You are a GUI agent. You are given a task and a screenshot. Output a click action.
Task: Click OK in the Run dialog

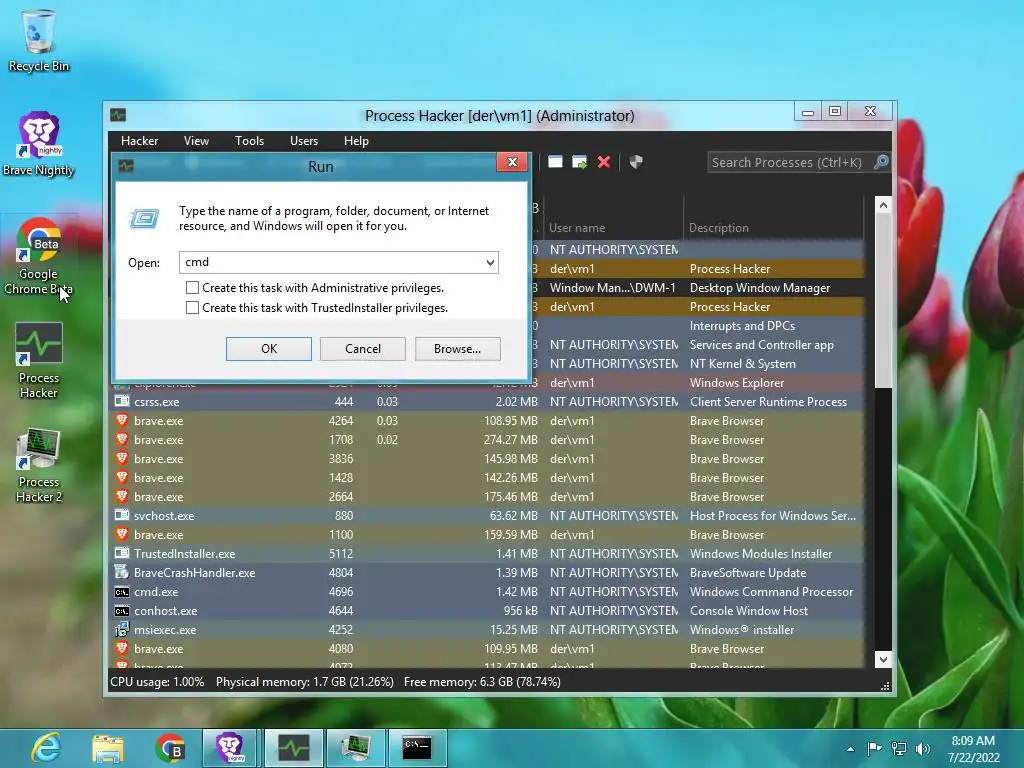pos(269,349)
